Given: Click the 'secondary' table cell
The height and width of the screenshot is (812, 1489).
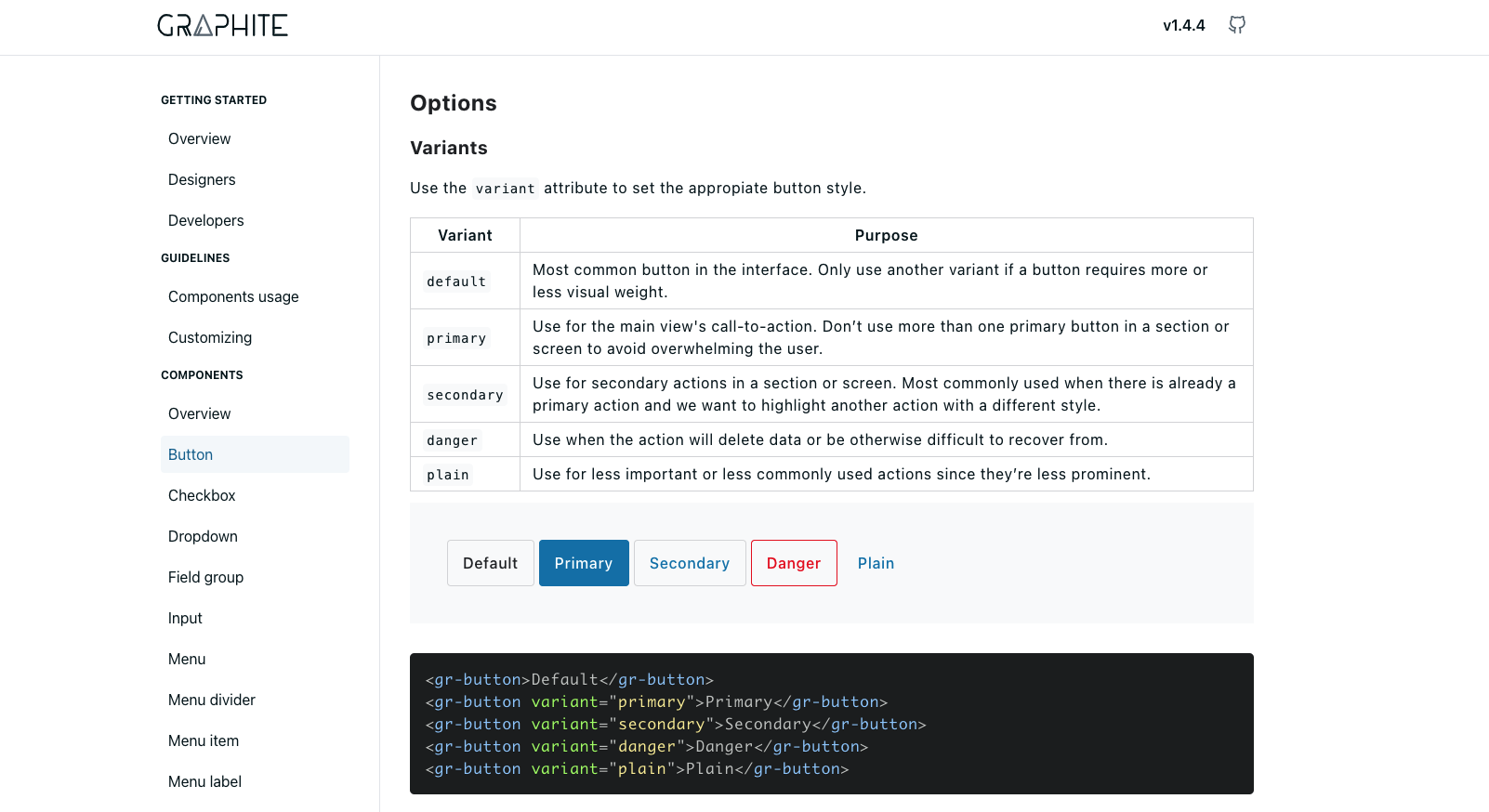Looking at the screenshot, I should (465, 394).
